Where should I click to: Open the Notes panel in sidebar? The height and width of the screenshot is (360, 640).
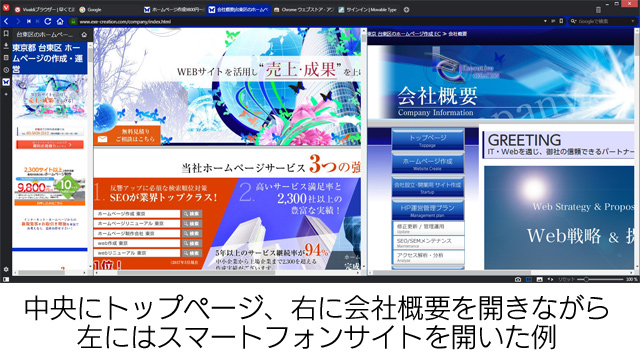click(x=6, y=58)
